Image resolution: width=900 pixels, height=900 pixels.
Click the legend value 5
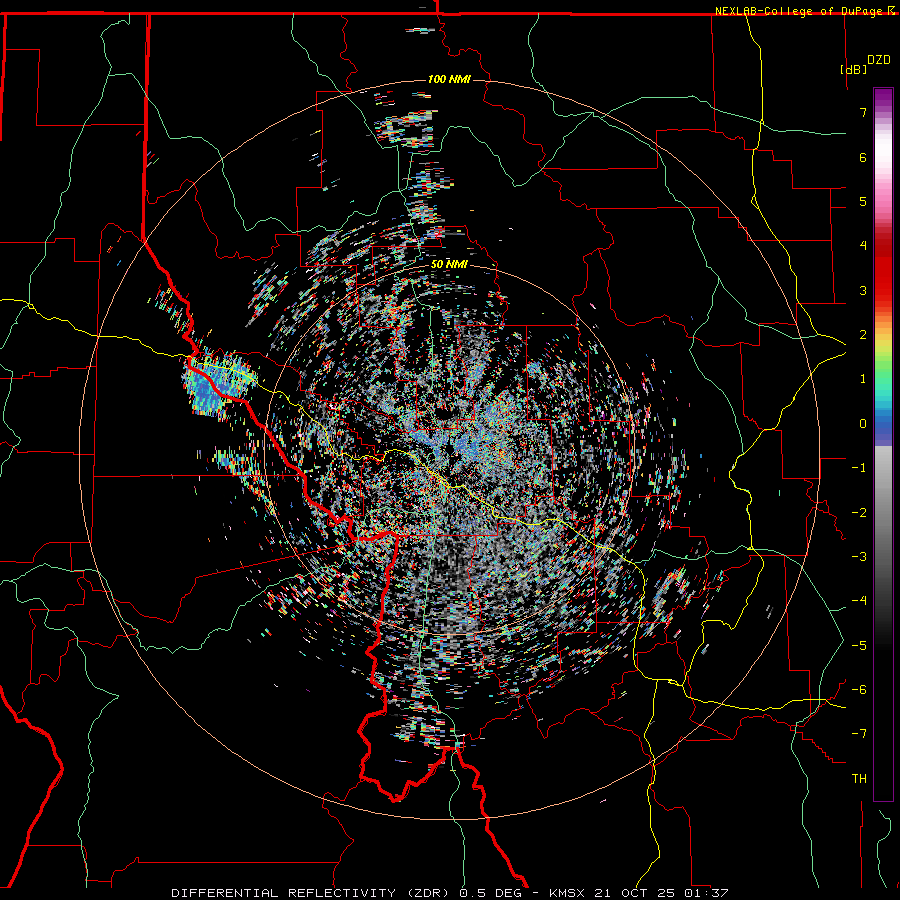863,201
